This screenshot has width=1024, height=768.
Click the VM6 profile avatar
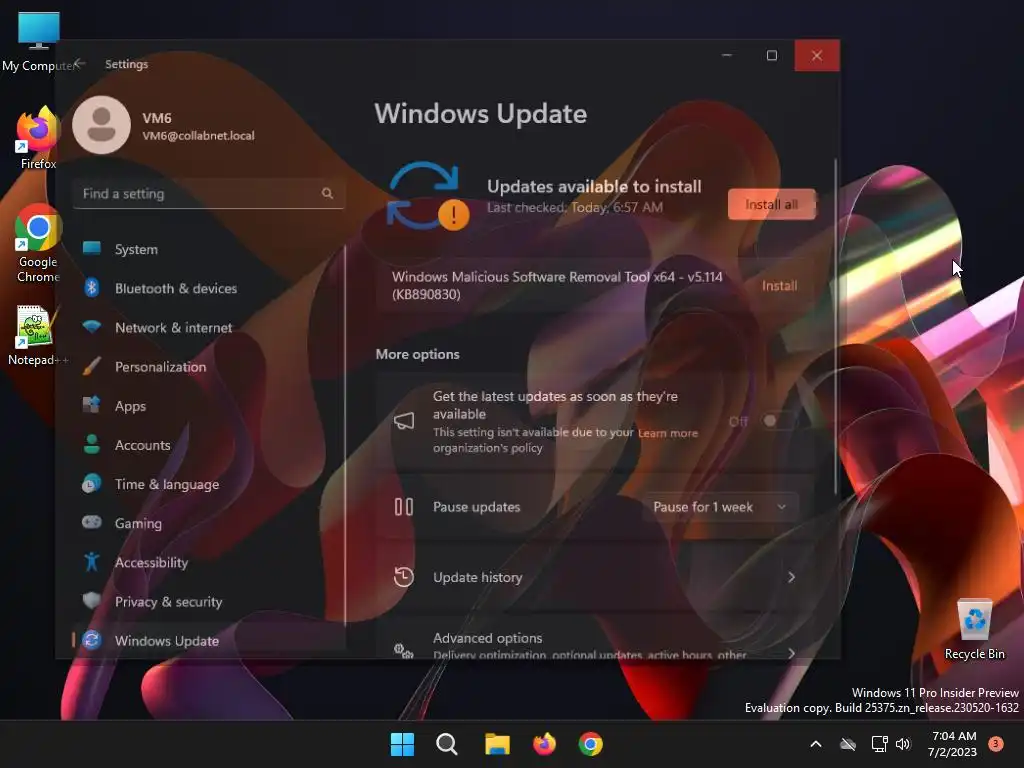[x=101, y=125]
